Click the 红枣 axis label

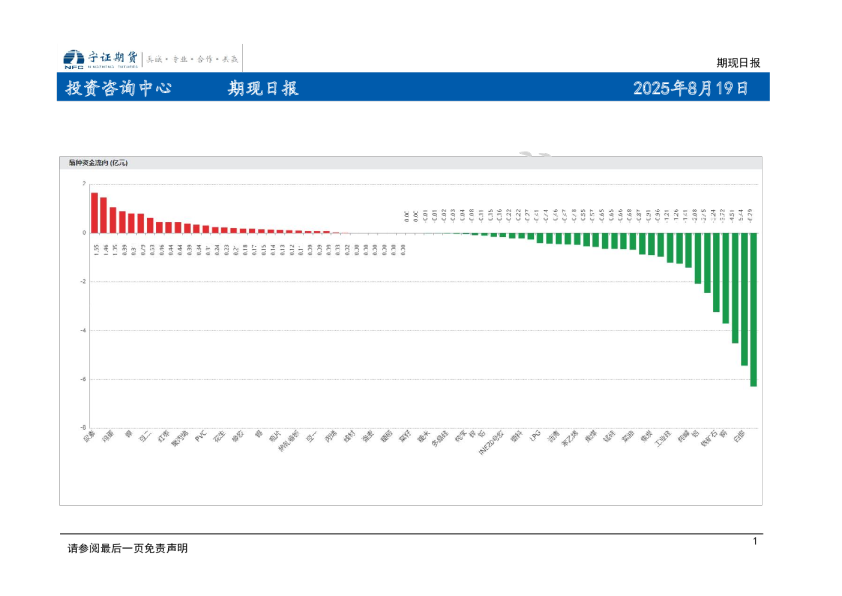[163, 435]
